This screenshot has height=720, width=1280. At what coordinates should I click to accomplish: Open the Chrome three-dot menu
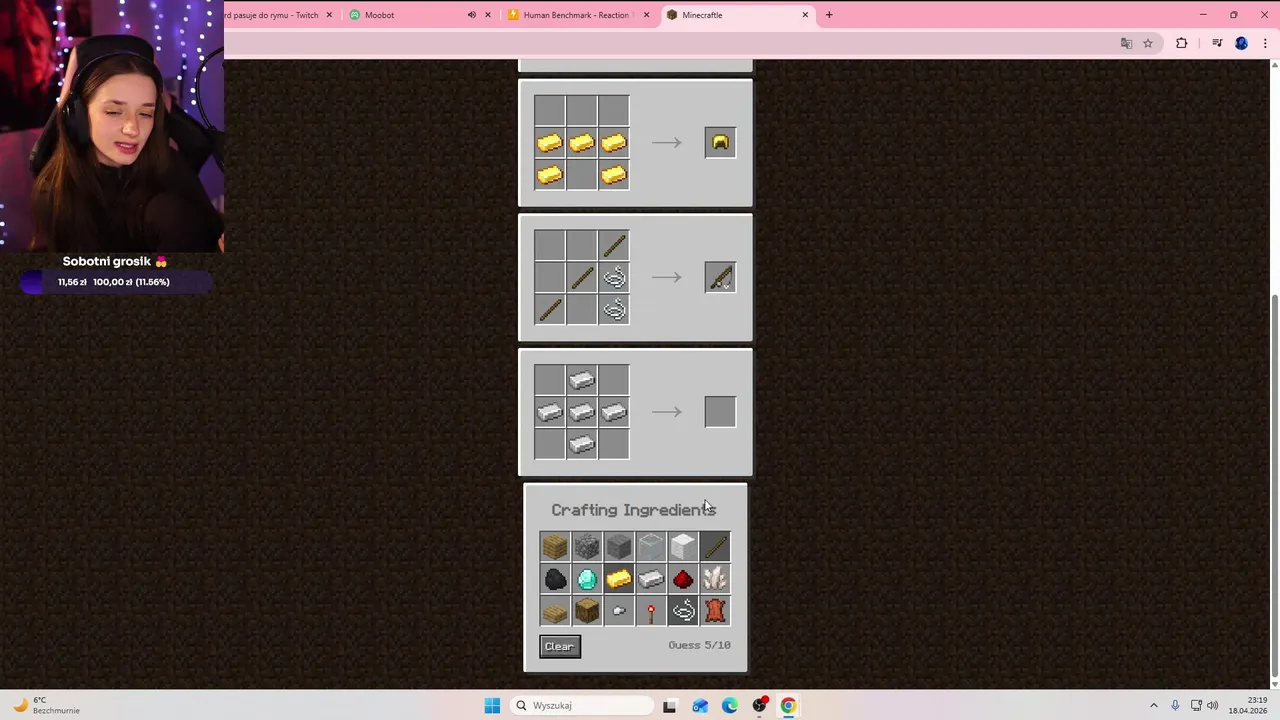click(x=1265, y=43)
